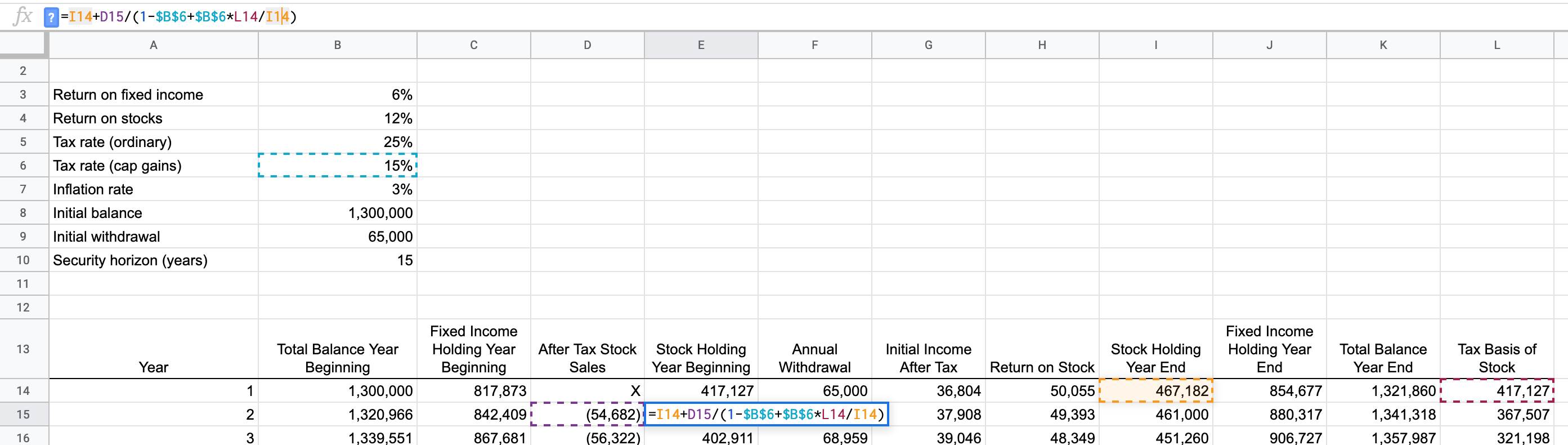
Task: Select row 16 header
Action: pyautogui.click(x=23, y=438)
